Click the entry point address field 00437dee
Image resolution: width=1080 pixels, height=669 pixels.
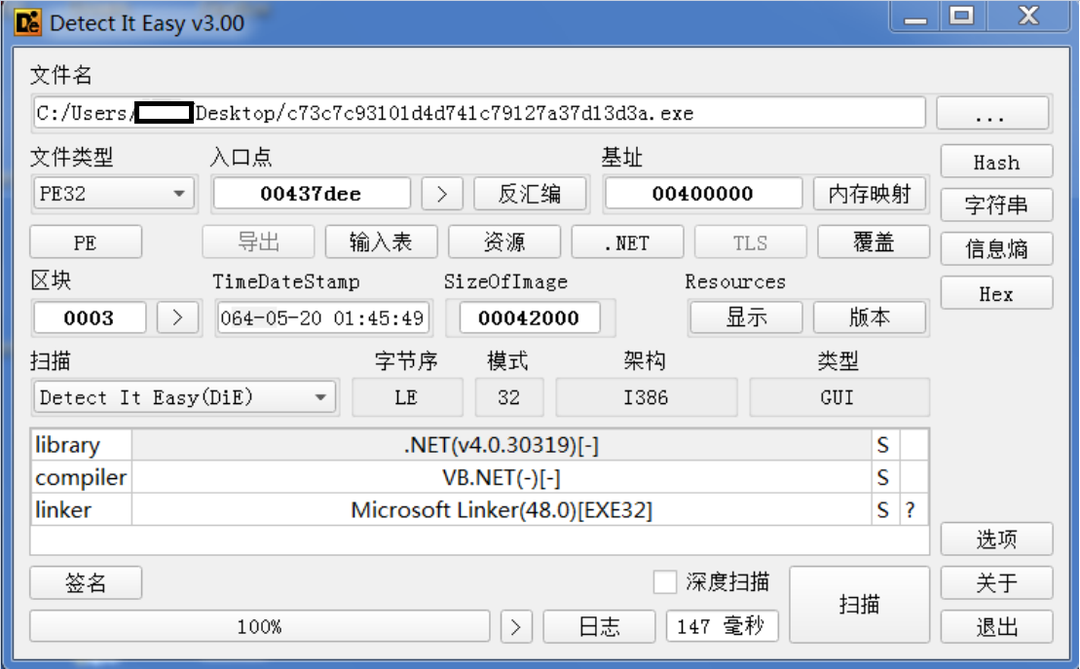point(311,194)
